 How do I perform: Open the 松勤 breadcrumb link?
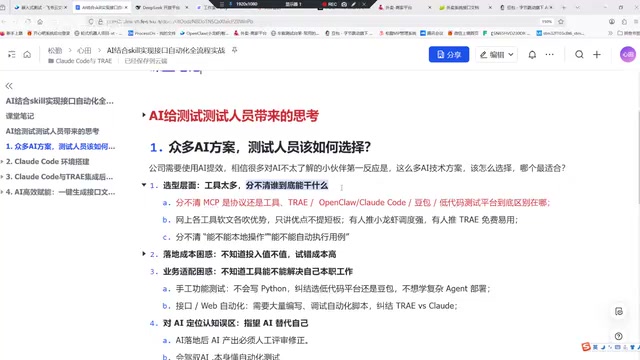point(55,51)
